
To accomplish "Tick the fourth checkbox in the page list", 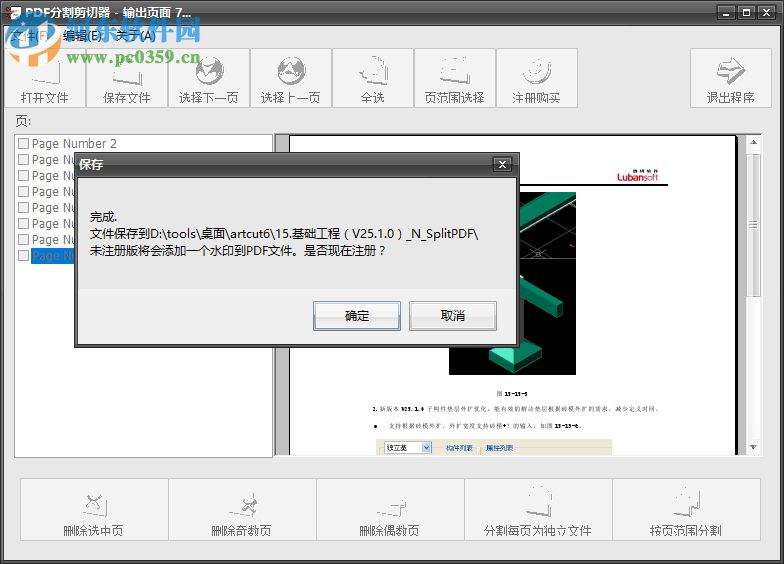I will pos(23,192).
